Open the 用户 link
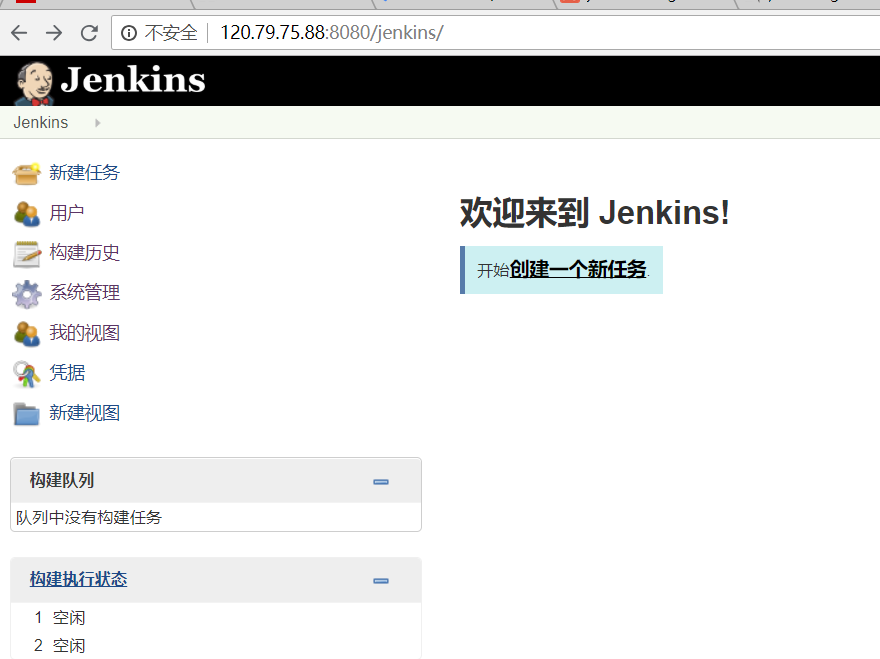This screenshot has height=659, width=880. (67, 213)
